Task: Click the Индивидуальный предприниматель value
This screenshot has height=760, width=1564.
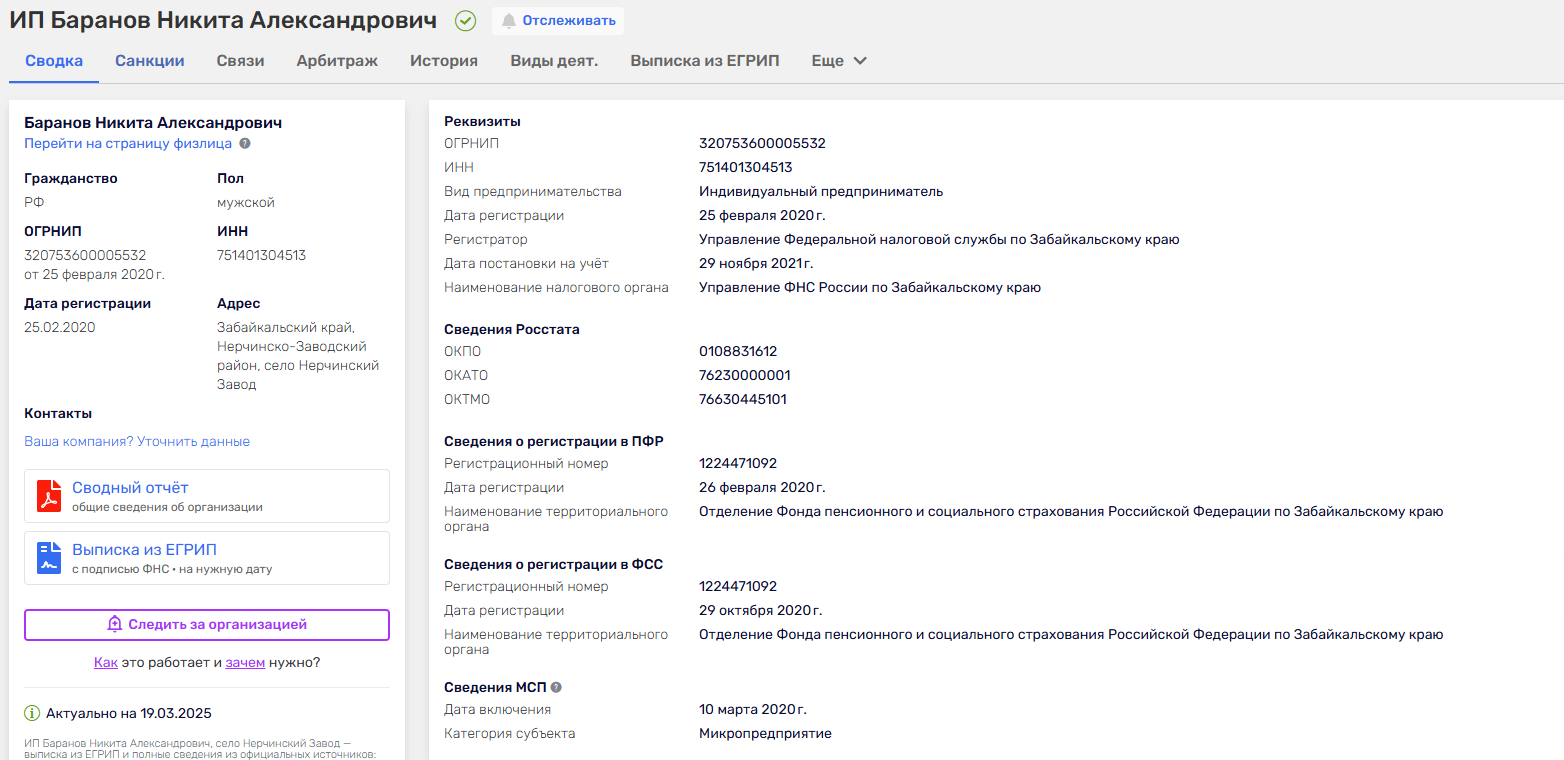Action: [x=821, y=192]
